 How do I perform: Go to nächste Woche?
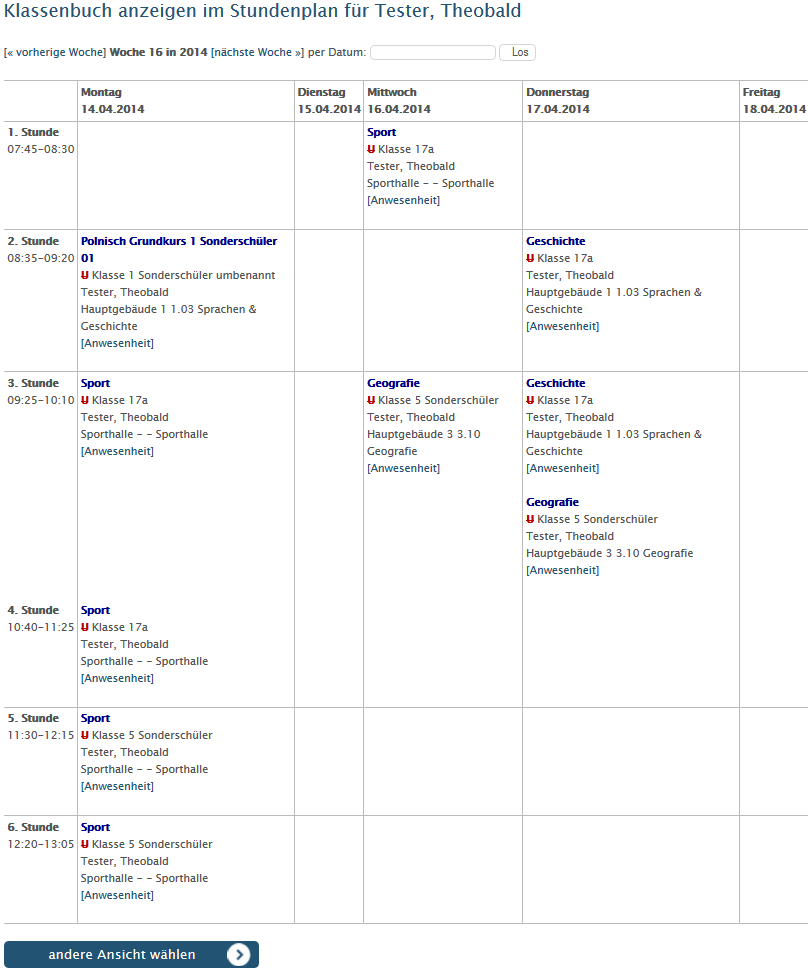tap(258, 53)
